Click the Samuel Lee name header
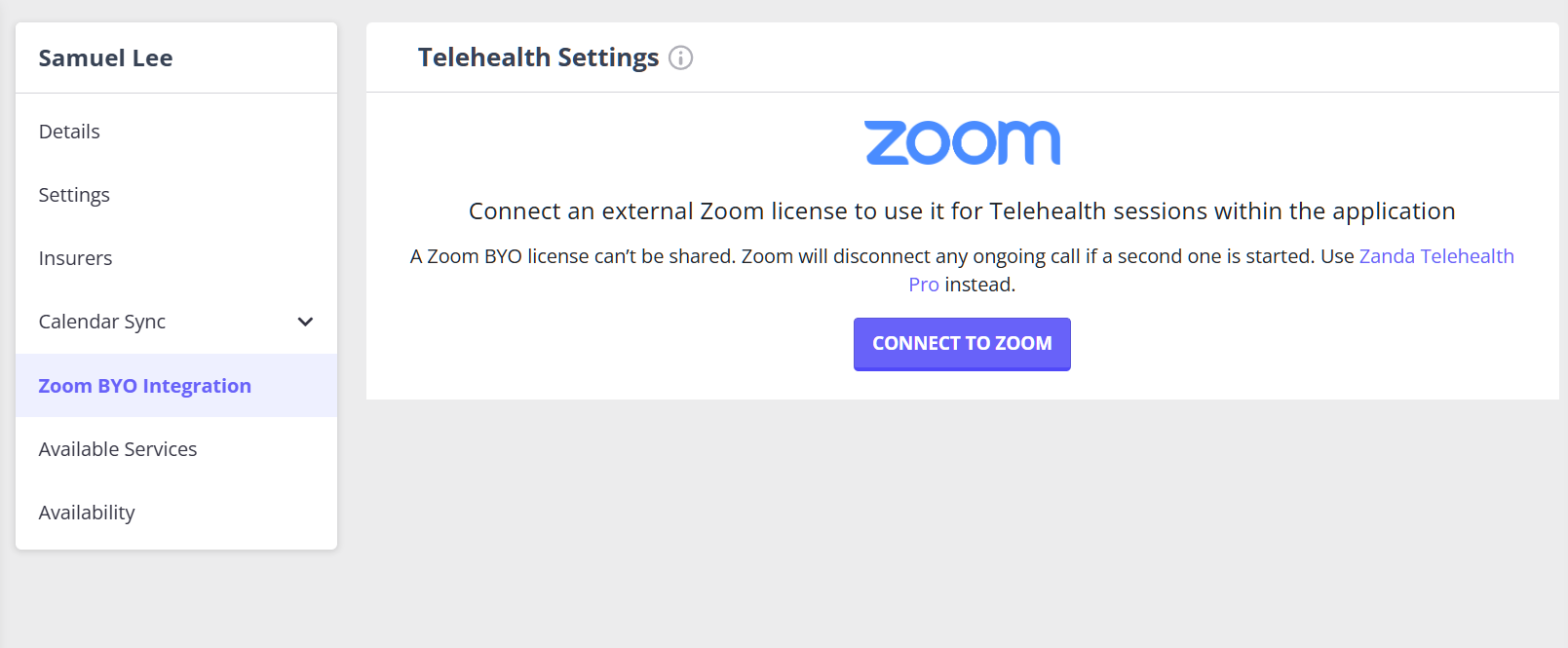 tap(105, 58)
